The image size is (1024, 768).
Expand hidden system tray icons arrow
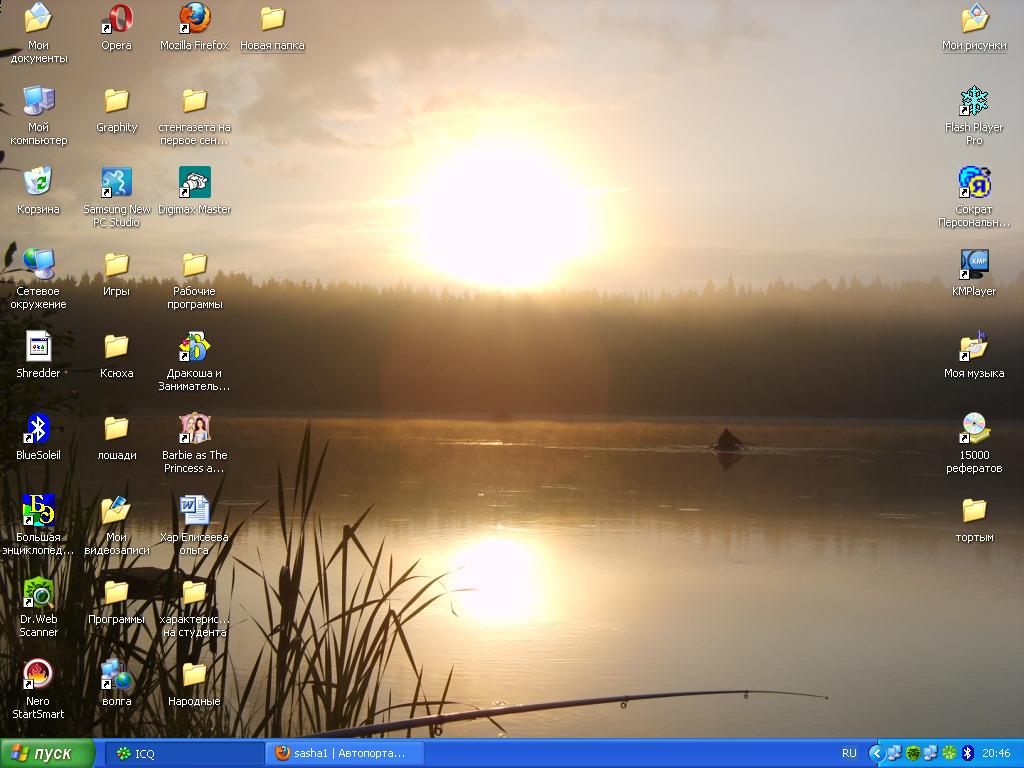[x=876, y=753]
